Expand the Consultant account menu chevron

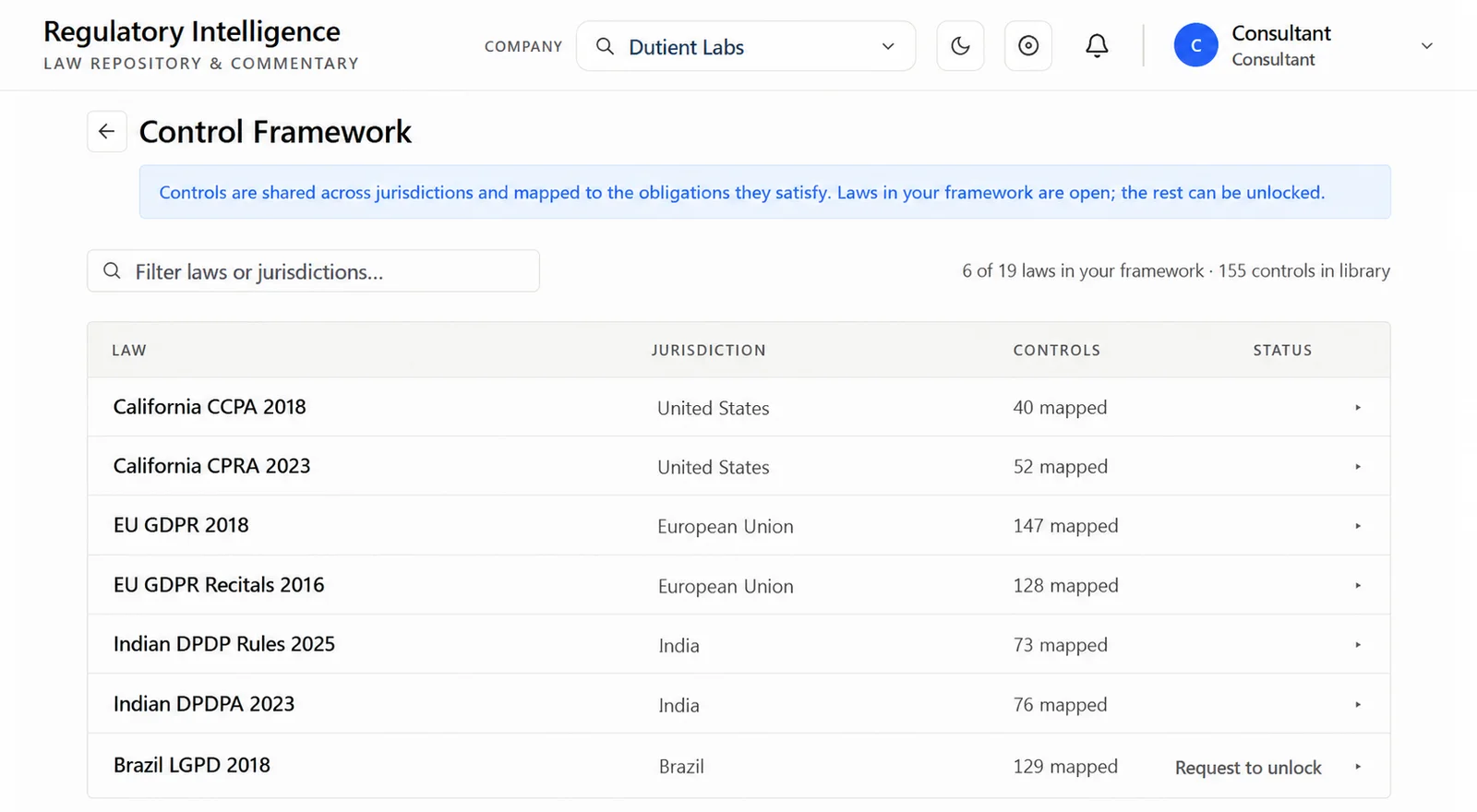click(x=1426, y=46)
